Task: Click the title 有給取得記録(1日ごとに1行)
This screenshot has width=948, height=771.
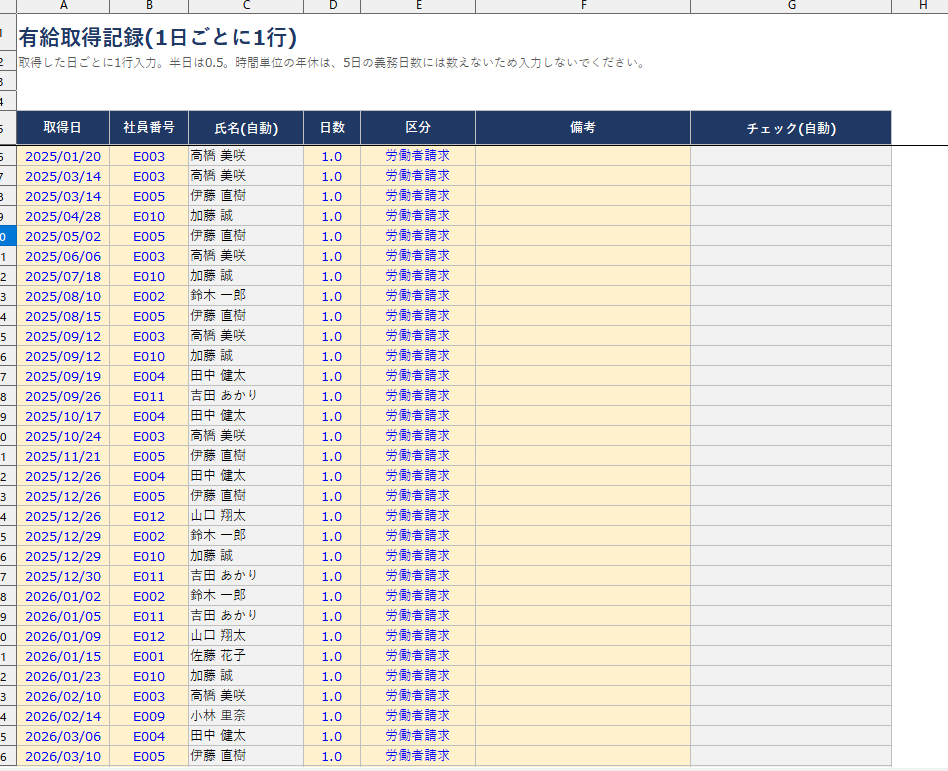Action: [158, 37]
